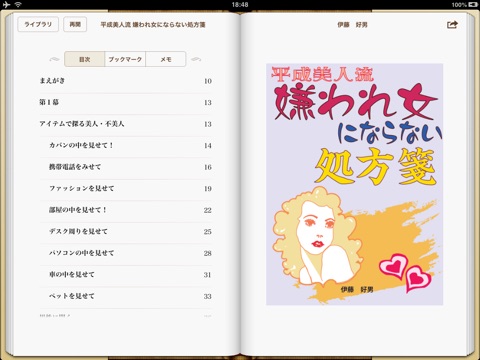Select デスク周りを見せて entry
The width and height of the screenshot is (480, 360).
126,231
